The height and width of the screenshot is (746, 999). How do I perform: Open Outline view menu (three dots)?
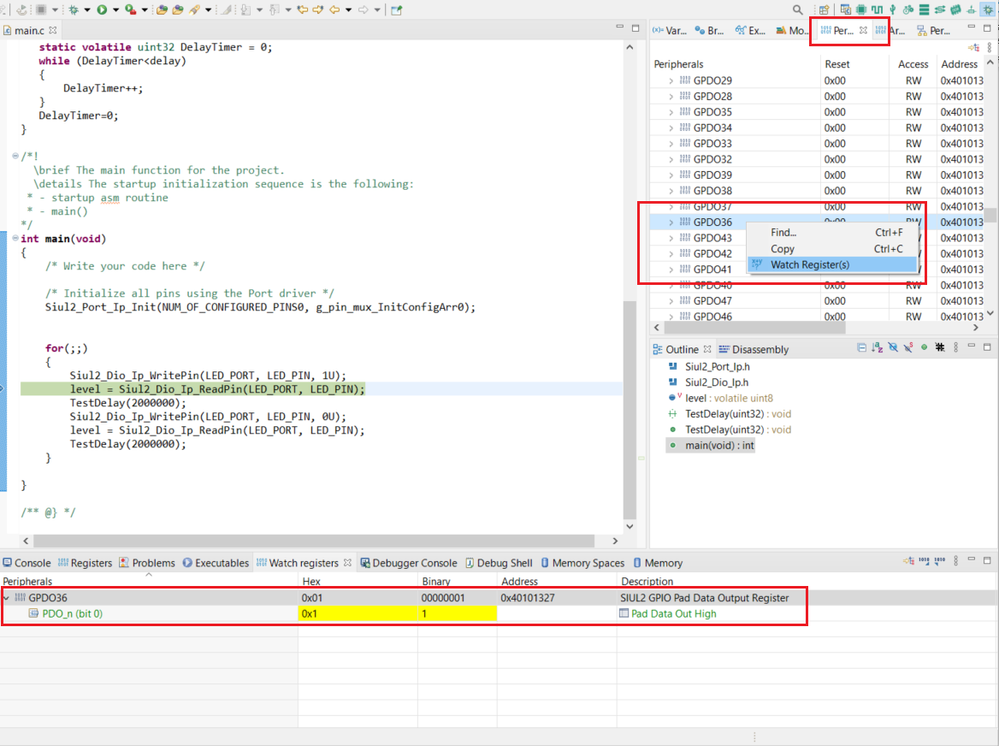tap(956, 347)
